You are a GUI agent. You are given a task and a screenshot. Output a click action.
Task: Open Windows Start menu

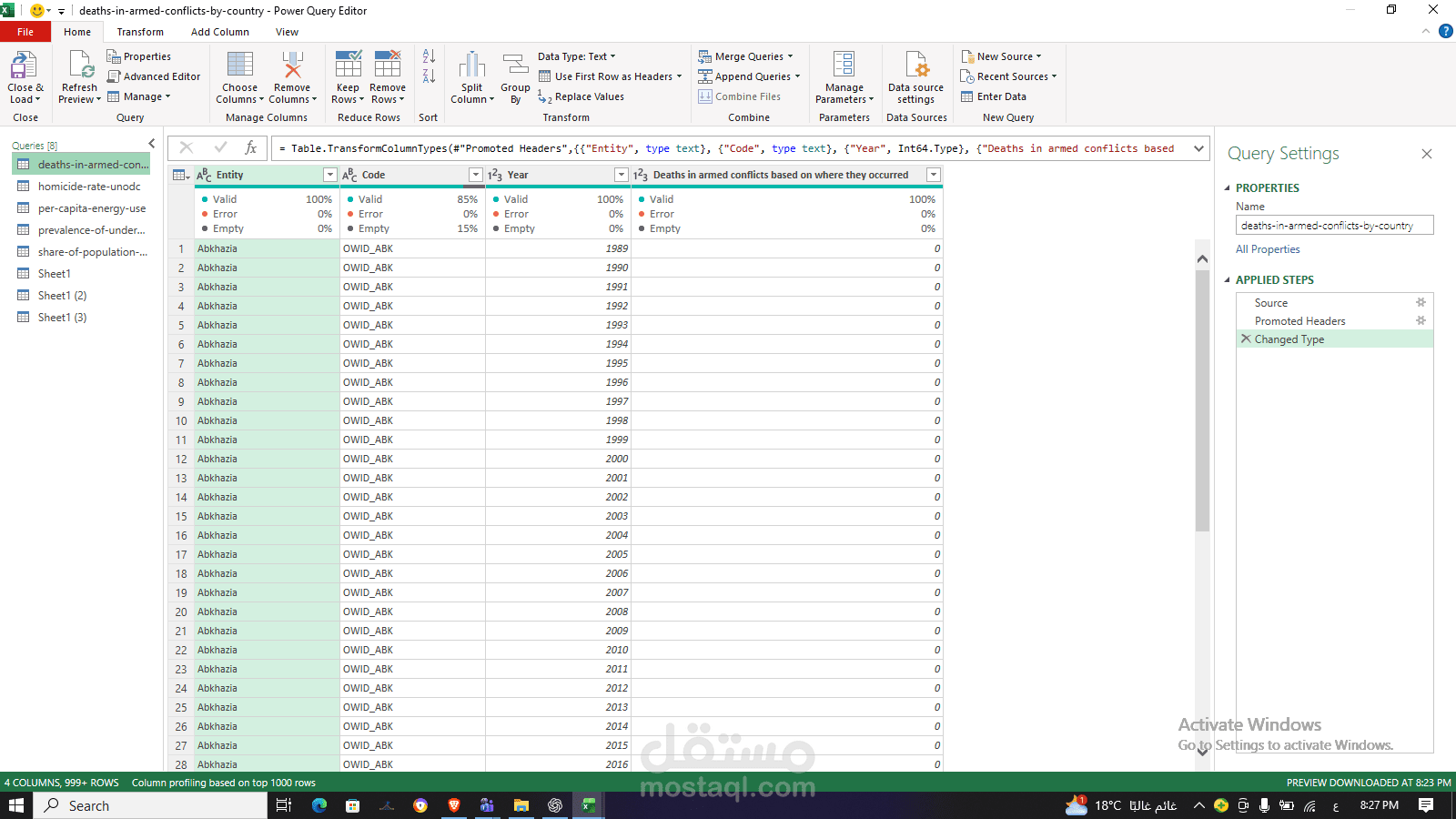click(x=15, y=805)
